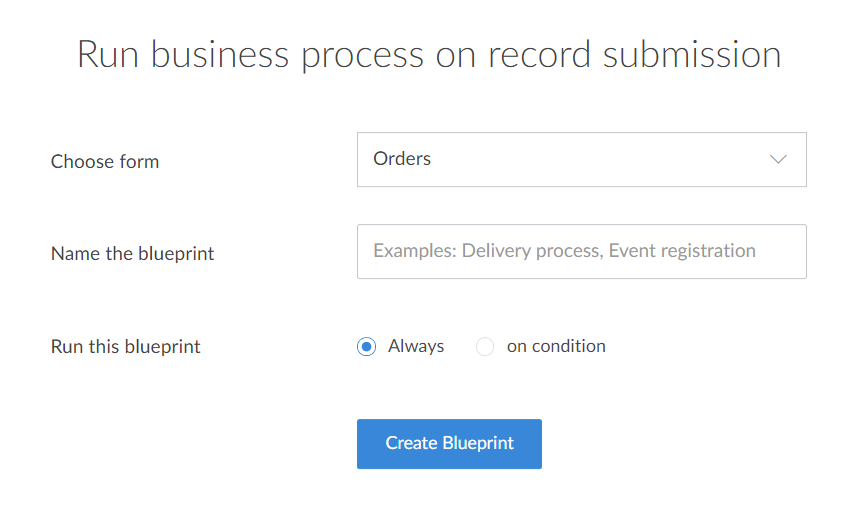Enable the empty 'on condition' radio circle

coord(485,347)
